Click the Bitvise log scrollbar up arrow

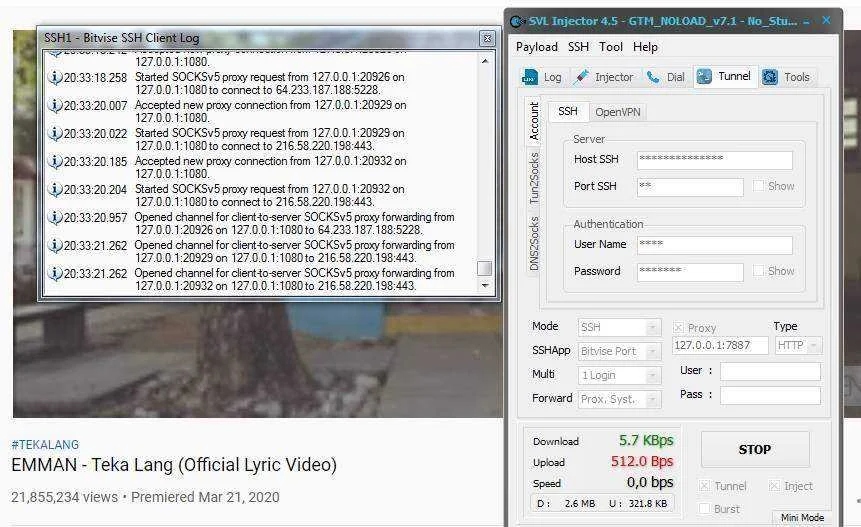(x=484, y=61)
